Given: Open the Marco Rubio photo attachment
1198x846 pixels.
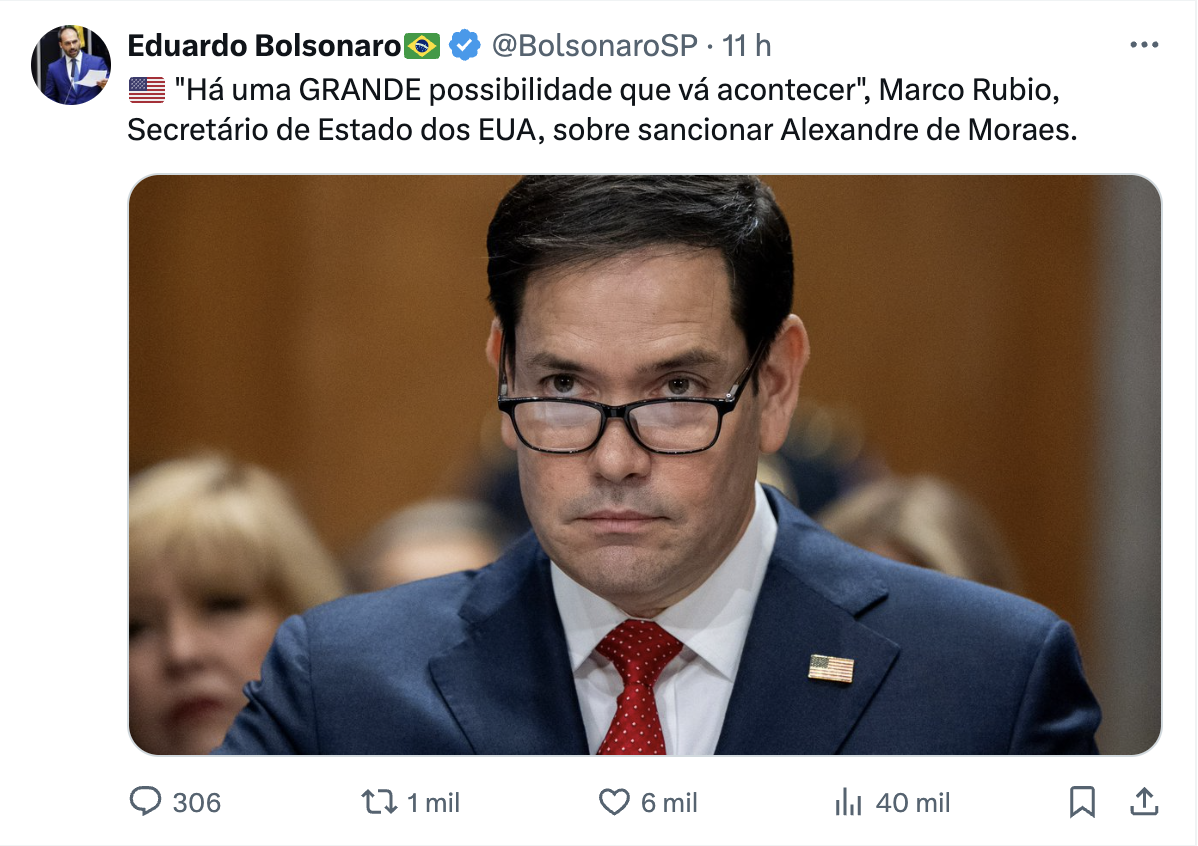Looking at the screenshot, I should click(x=645, y=465).
